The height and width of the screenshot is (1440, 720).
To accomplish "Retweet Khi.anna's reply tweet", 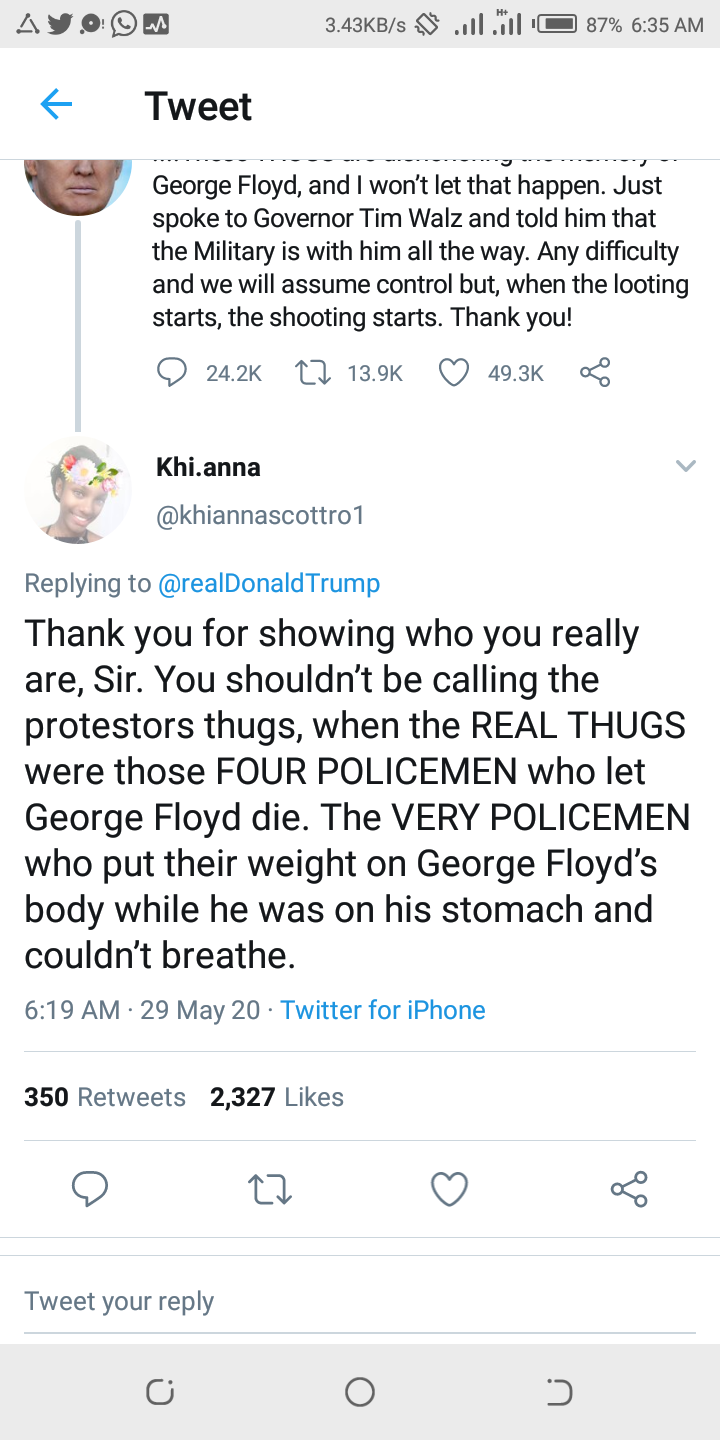I will (269, 1189).
